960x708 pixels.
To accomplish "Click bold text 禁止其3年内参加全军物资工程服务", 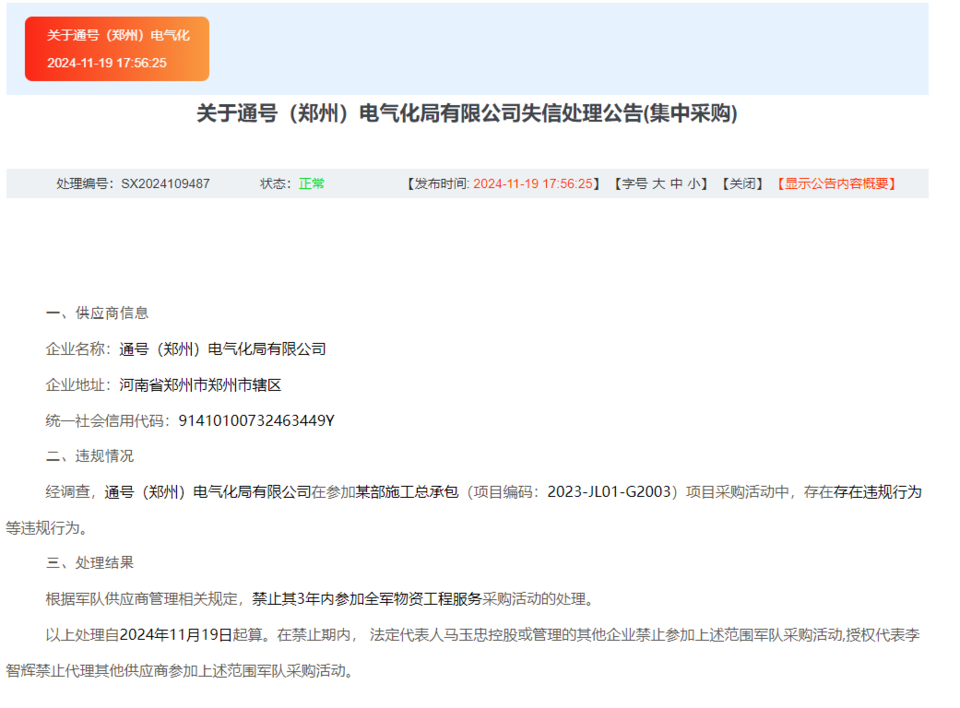I will point(367,599).
